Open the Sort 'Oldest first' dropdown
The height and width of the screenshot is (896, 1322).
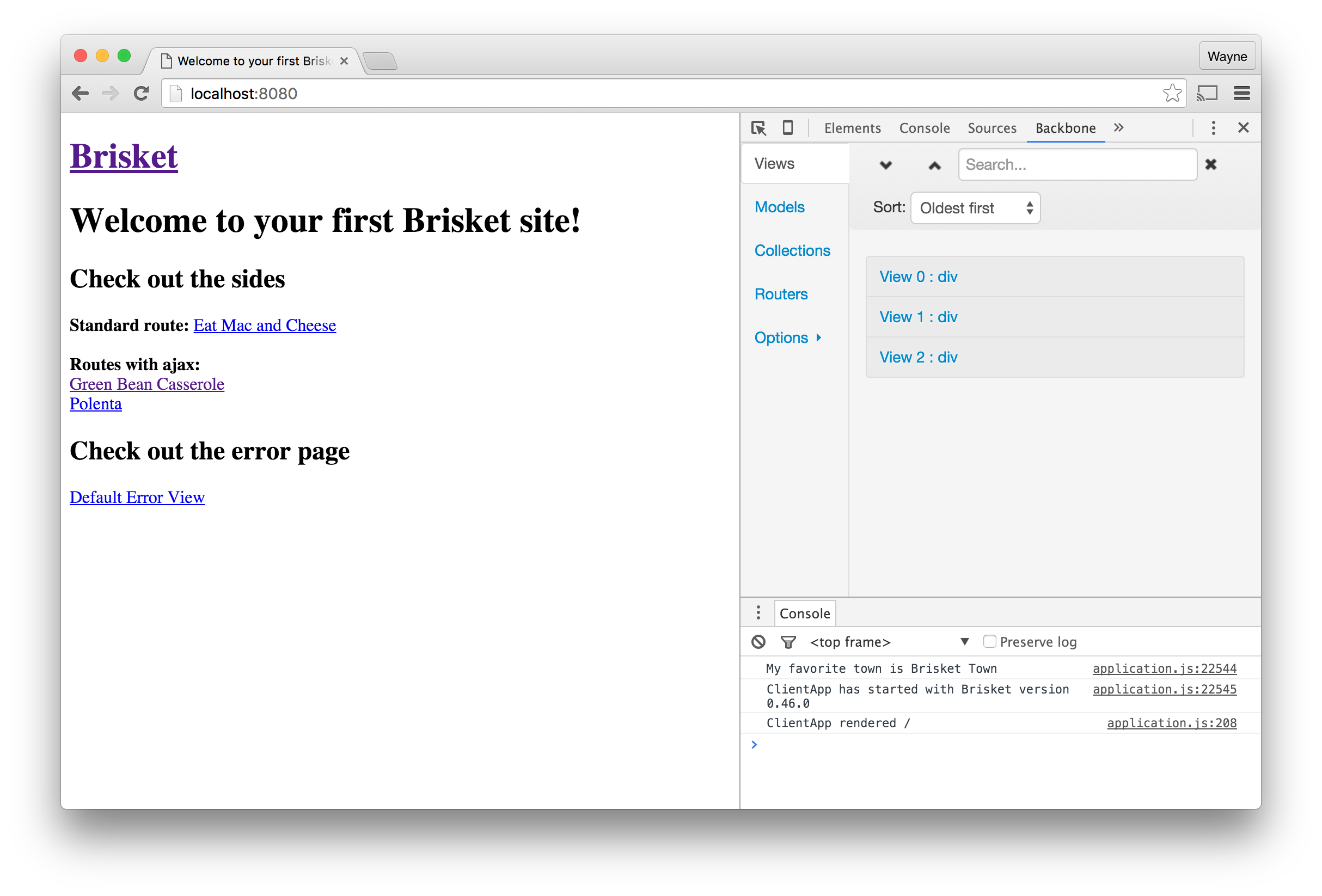pyautogui.click(x=975, y=208)
